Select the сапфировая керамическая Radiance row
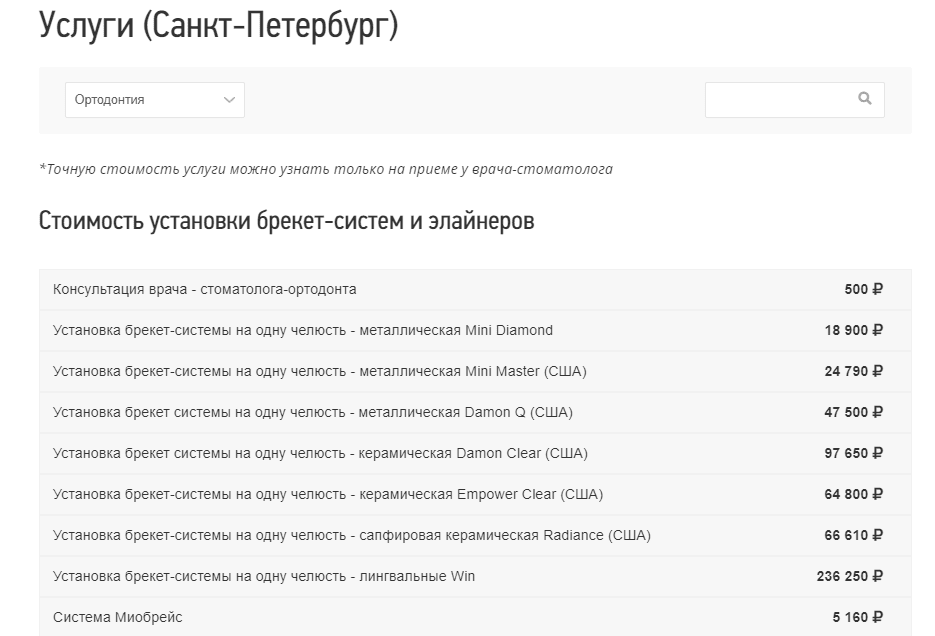The image size is (935, 636). [475, 535]
